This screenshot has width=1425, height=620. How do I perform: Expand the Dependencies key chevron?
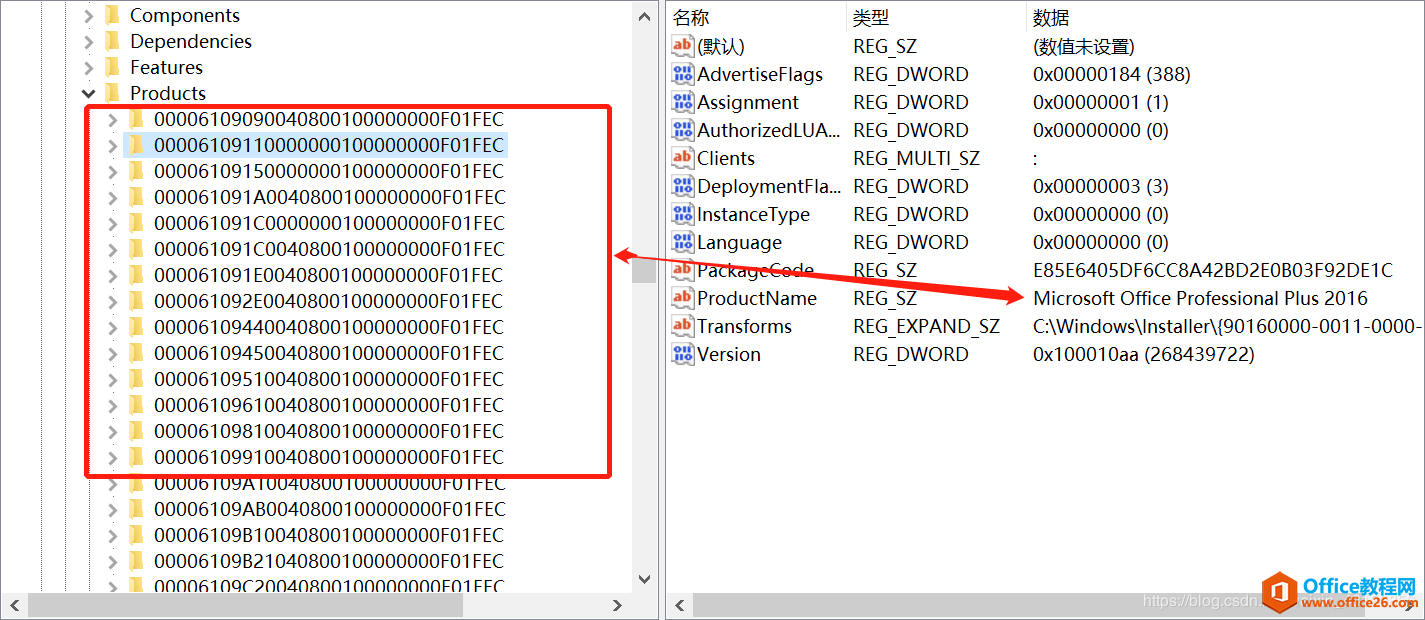click(89, 41)
